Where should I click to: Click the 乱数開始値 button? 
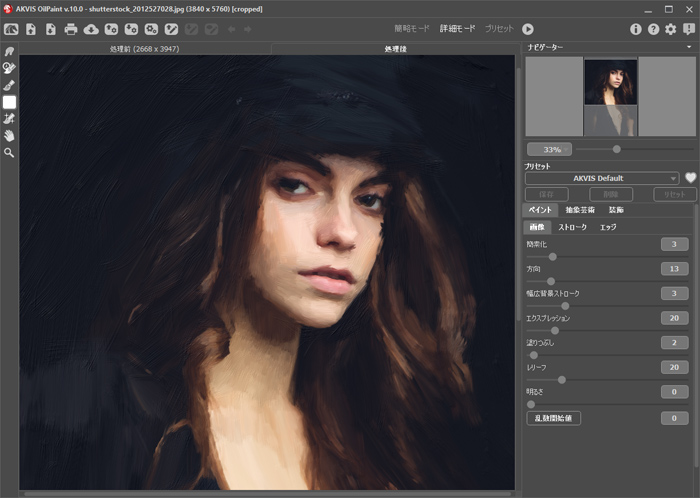pos(553,418)
